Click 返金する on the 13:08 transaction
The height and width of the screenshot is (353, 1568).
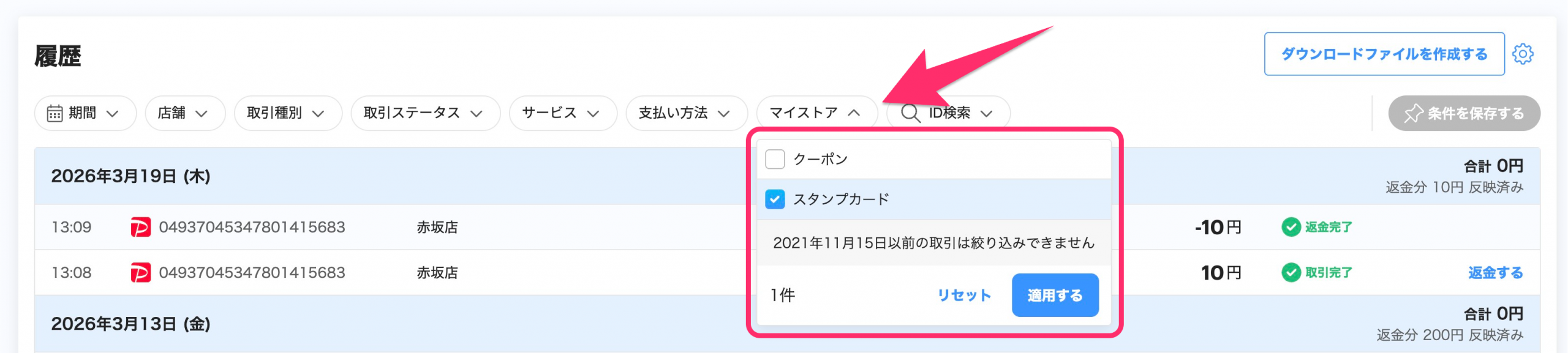click(x=1495, y=273)
